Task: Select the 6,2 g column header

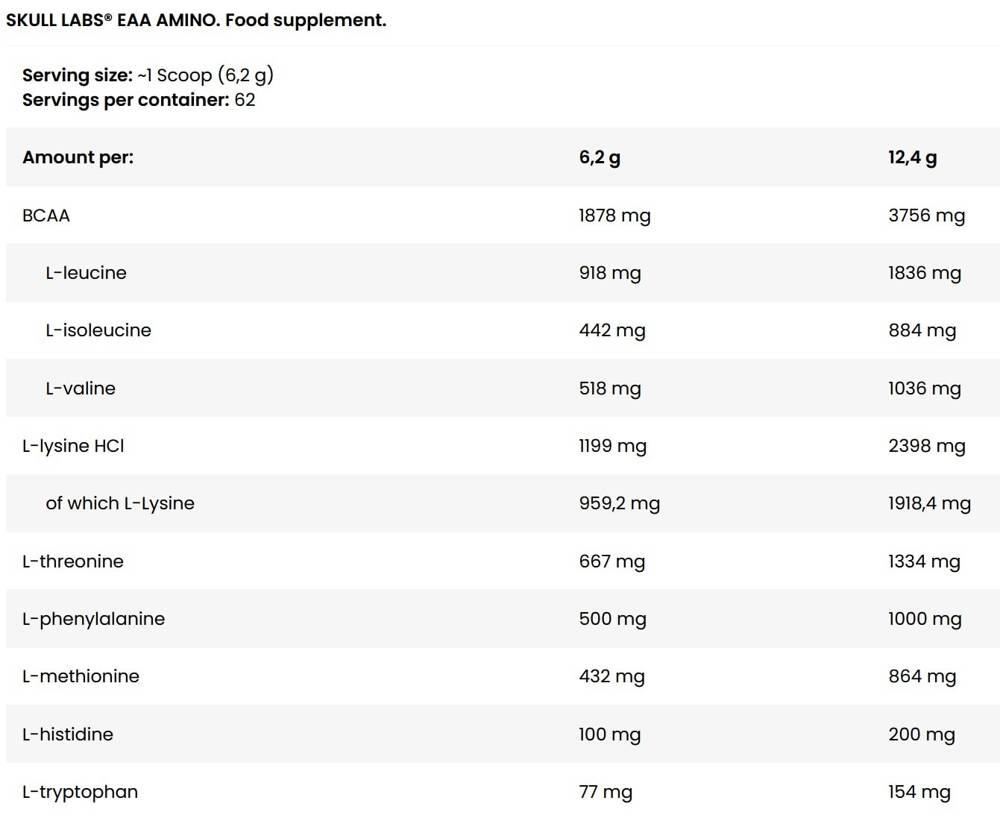Action: pyautogui.click(x=599, y=157)
